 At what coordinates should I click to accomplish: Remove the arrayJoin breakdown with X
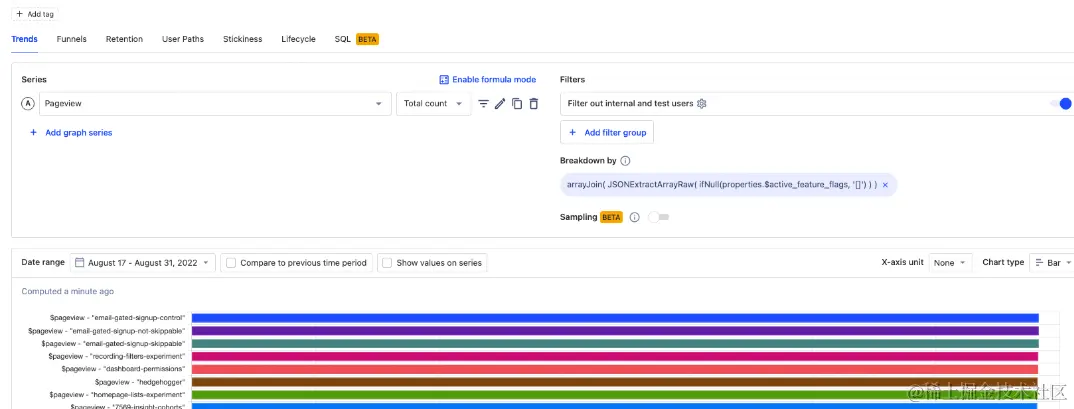[x=886, y=185]
